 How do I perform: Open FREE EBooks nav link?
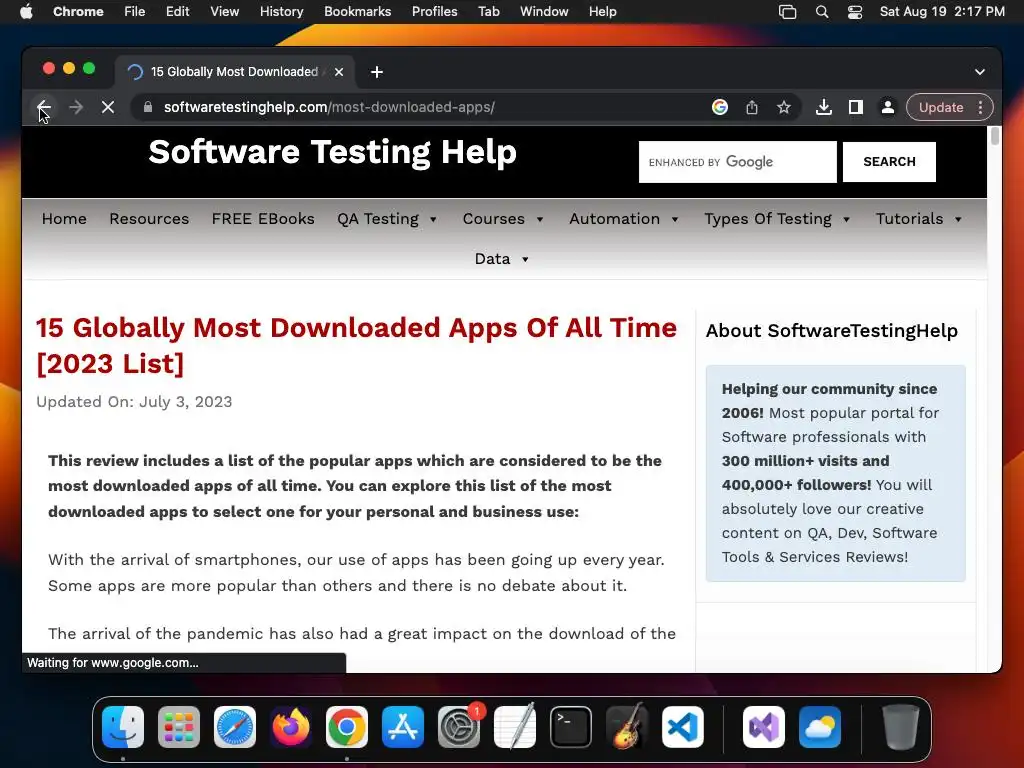coord(263,219)
